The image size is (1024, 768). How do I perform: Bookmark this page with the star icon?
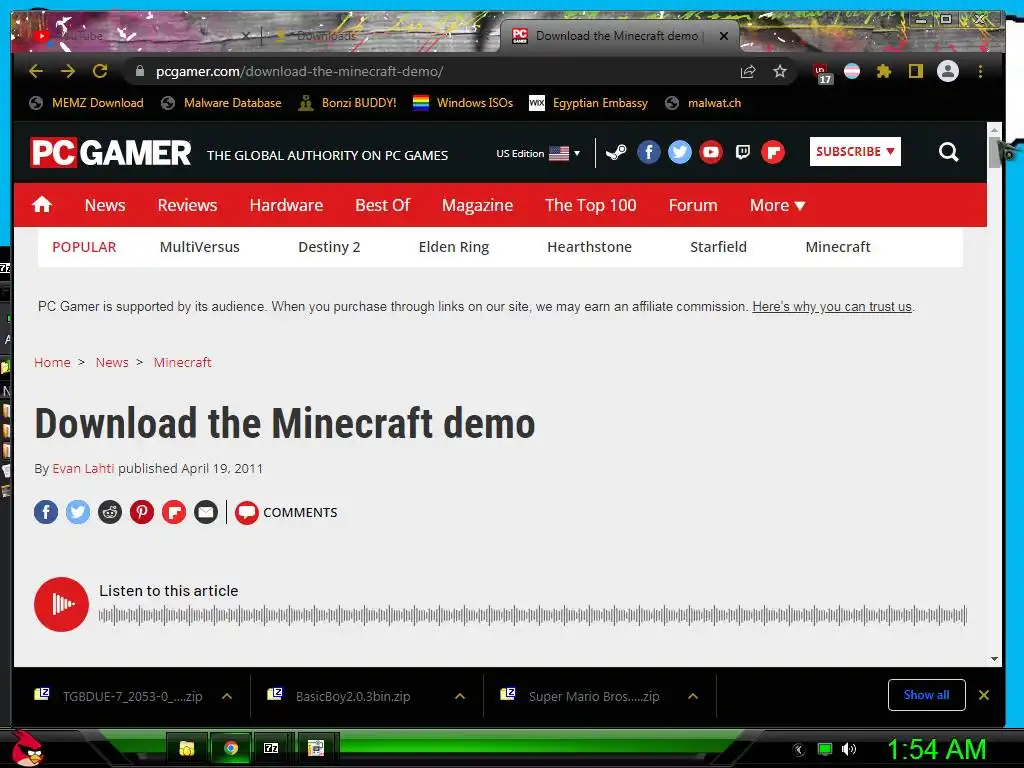click(x=780, y=71)
